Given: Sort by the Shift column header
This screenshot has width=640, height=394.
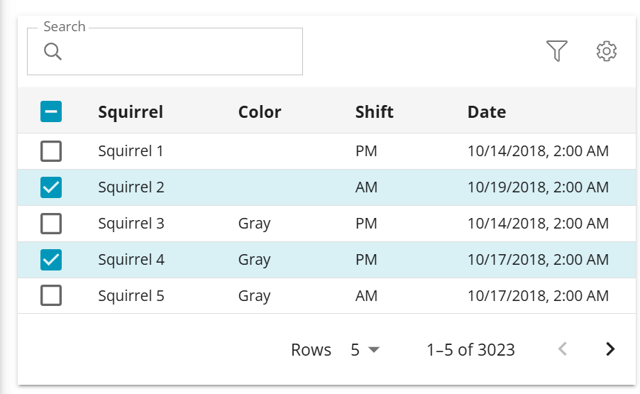Looking at the screenshot, I should click(374, 112).
